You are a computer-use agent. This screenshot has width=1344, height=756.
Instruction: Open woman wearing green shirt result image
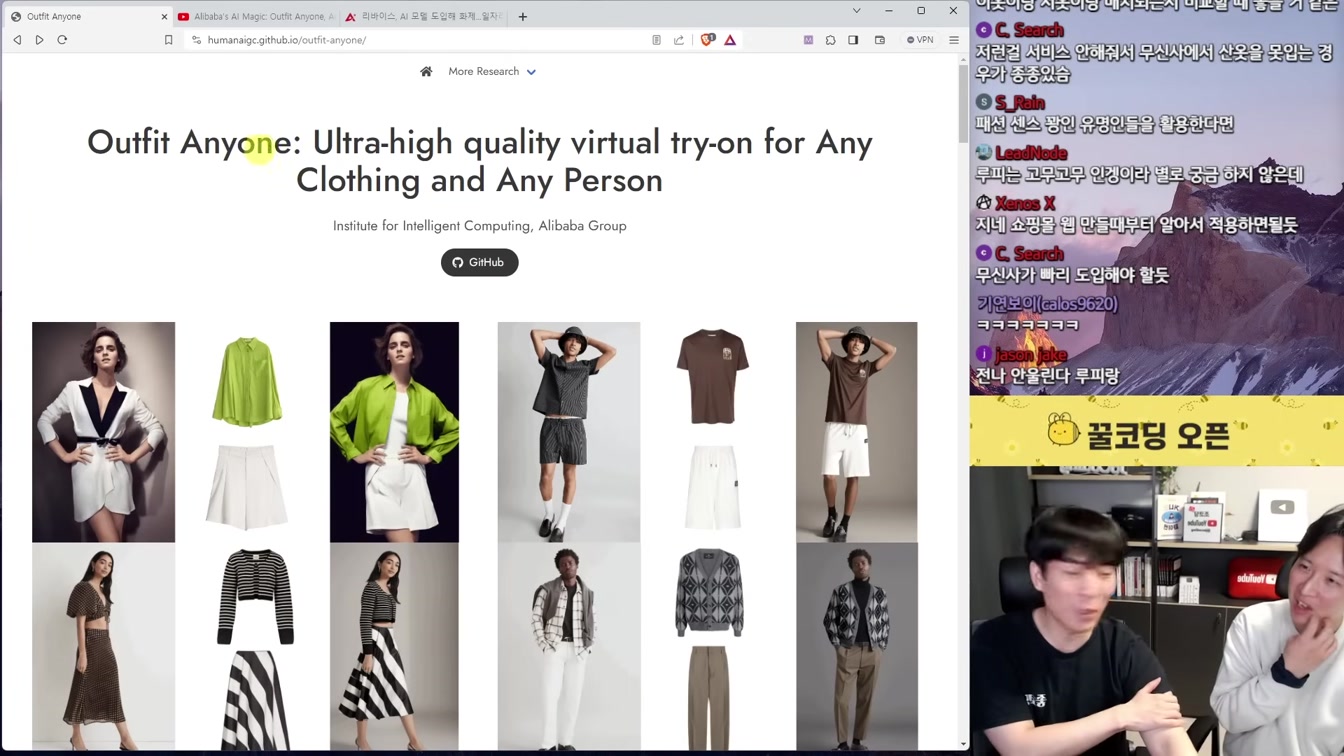click(x=394, y=432)
